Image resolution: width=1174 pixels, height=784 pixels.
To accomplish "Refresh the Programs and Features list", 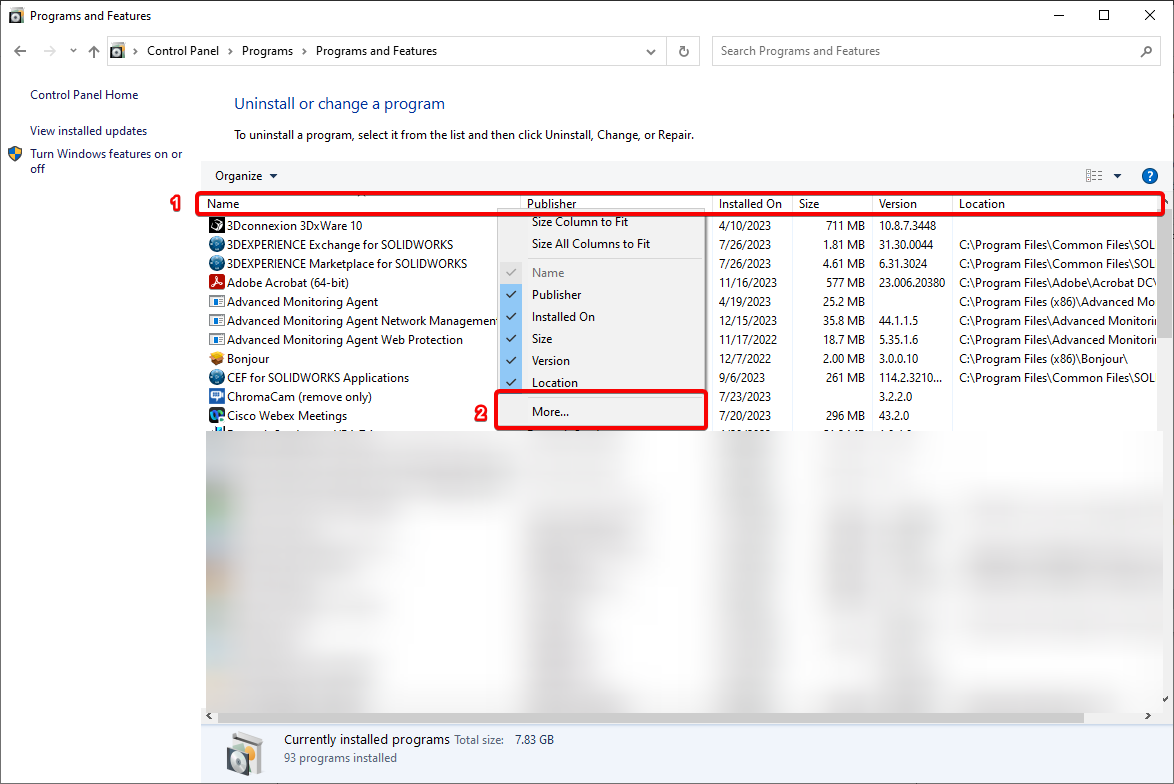I will (684, 51).
